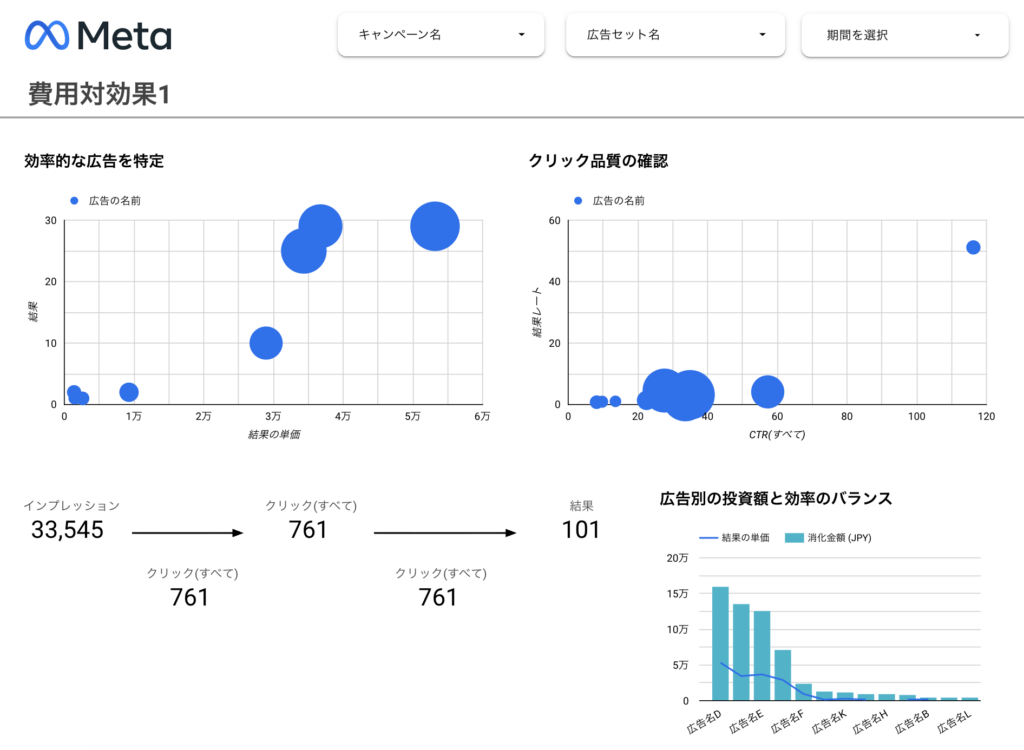Viewport: 1024px width, 750px height.
Task: Select the 効率的な広告を特定 chart title
Action: [x=94, y=160]
